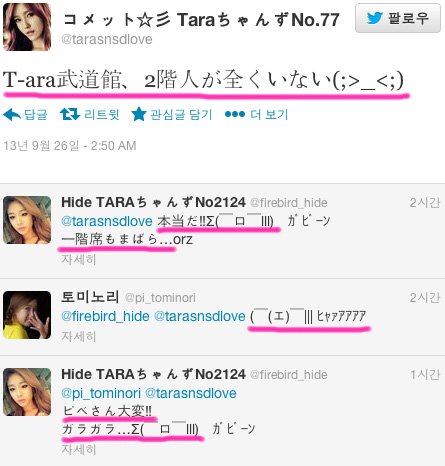Expand 자세히 under 토미노리 reply
Screen dimensions: 445x466
point(79,336)
